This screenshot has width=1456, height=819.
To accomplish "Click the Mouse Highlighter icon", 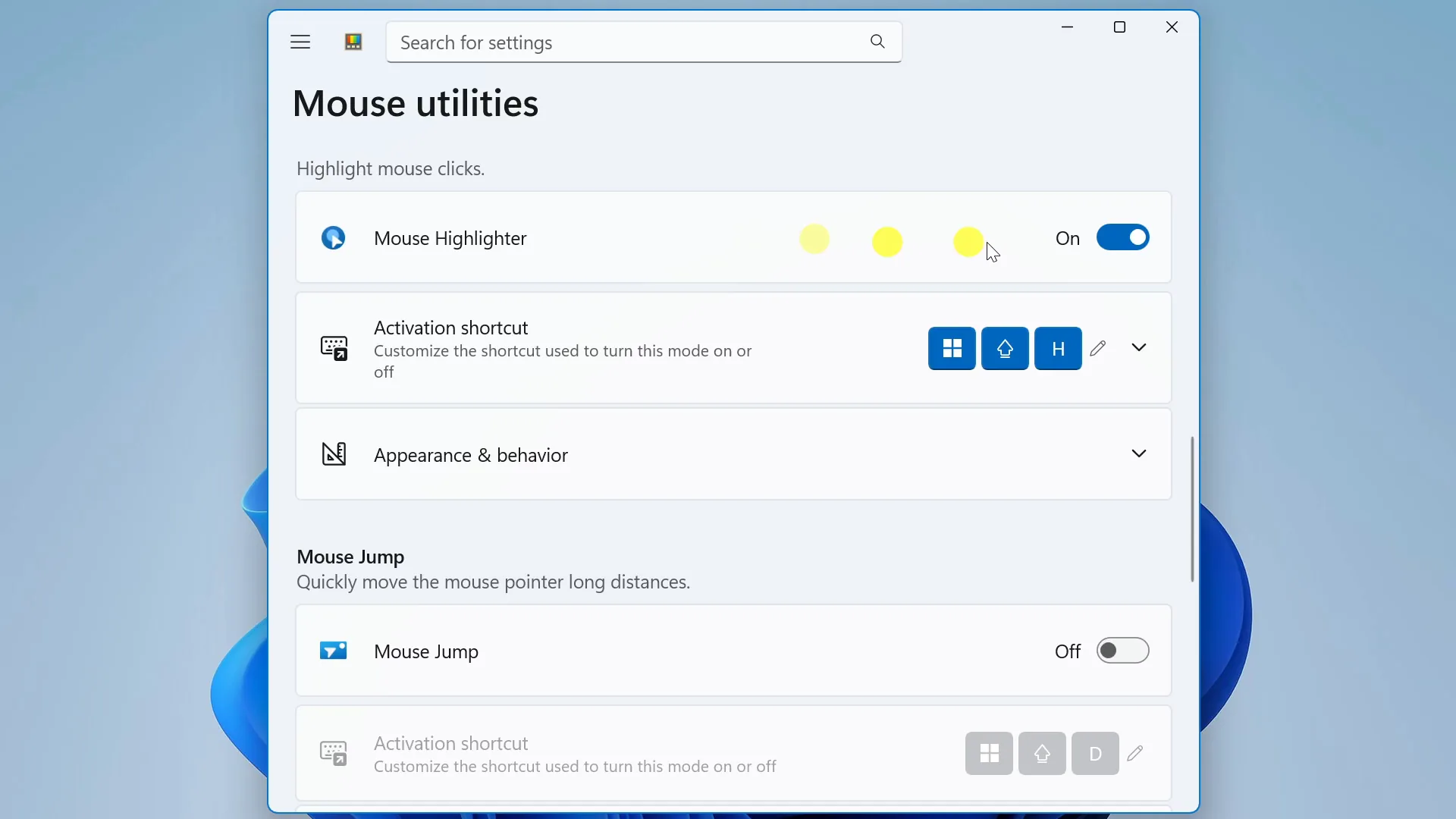I will [334, 238].
